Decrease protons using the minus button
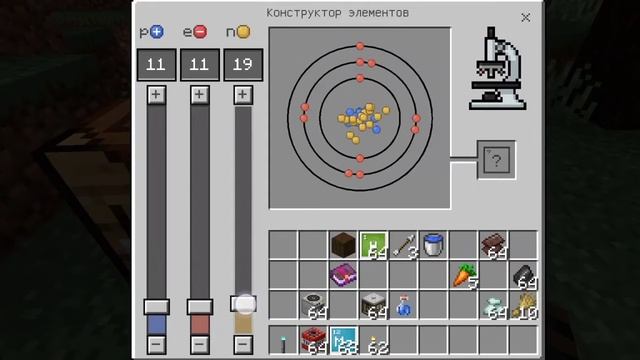The width and height of the screenshot is (640, 360). point(156,344)
